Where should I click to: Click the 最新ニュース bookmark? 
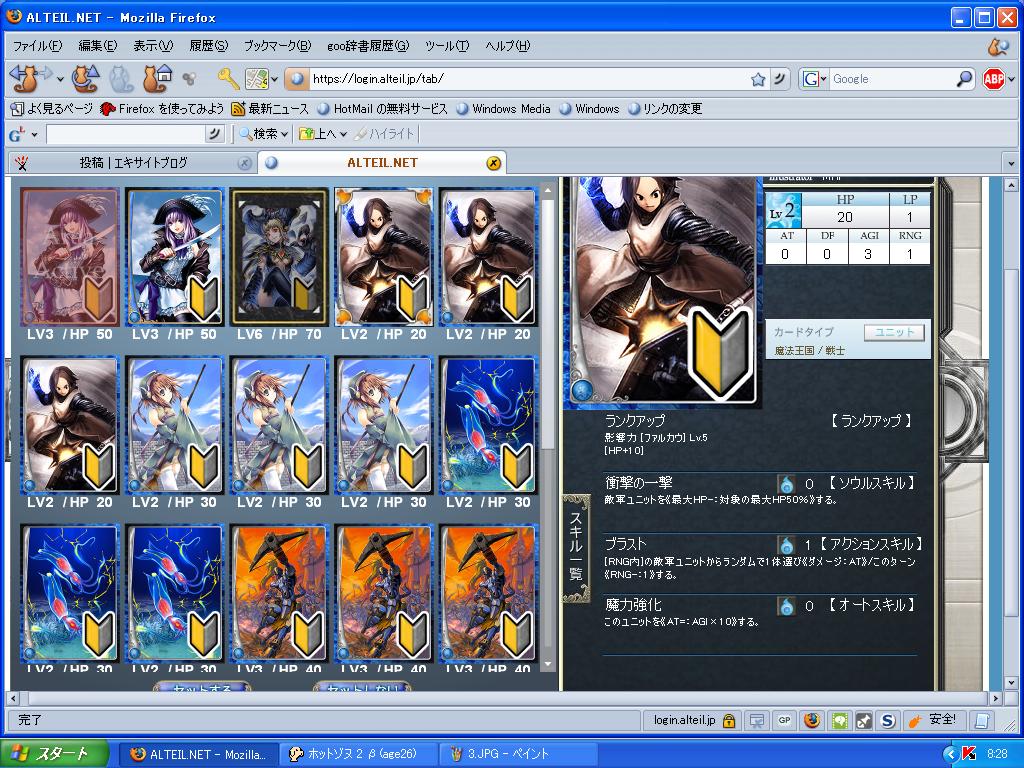coord(271,108)
